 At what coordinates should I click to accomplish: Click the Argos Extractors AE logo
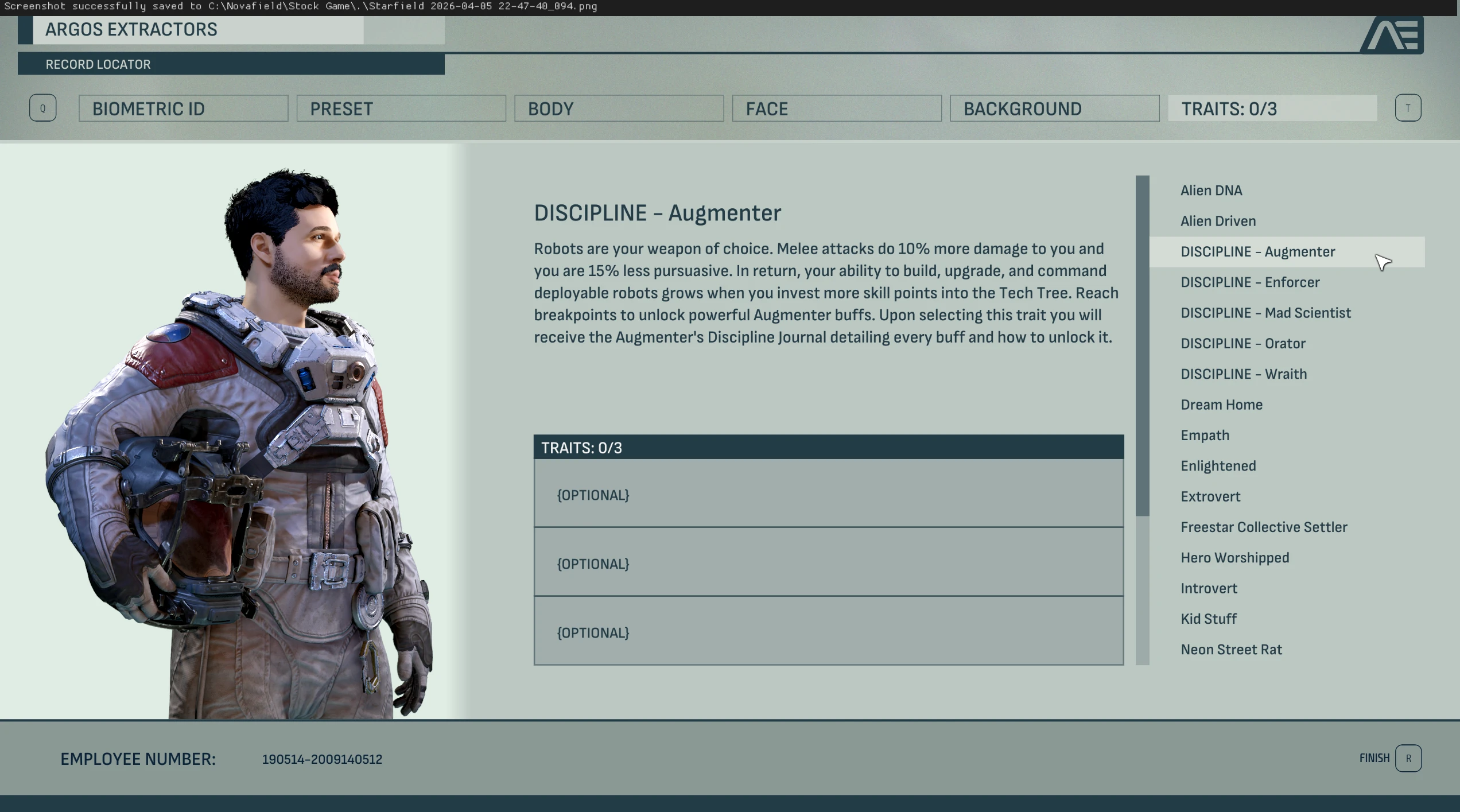(x=1391, y=35)
